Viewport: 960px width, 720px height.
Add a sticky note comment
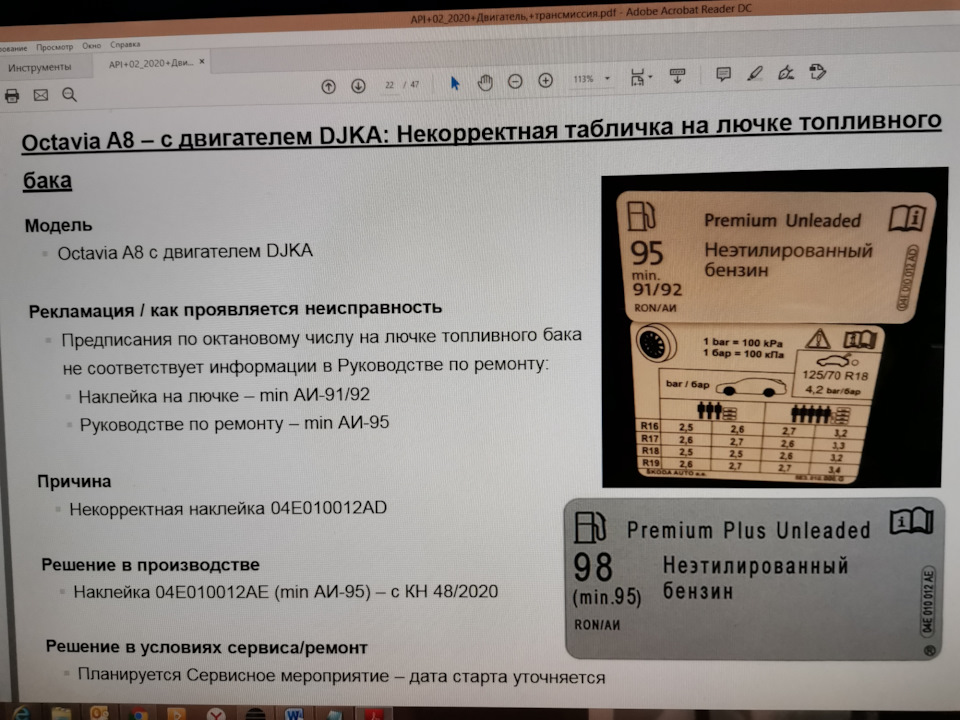[x=723, y=75]
